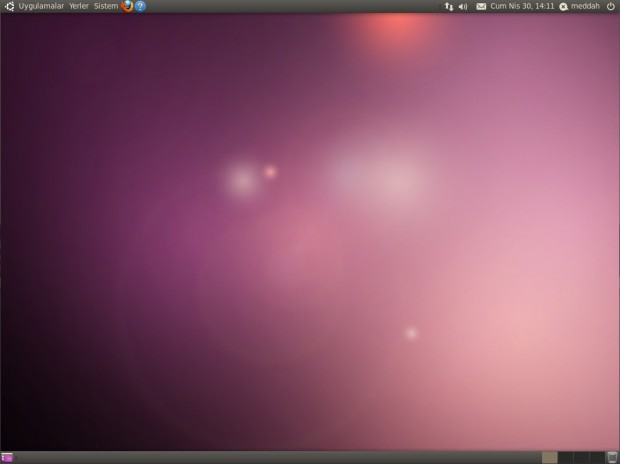Open the mail envelope messaging indicator
This screenshot has width=620, height=464.
click(481, 6)
